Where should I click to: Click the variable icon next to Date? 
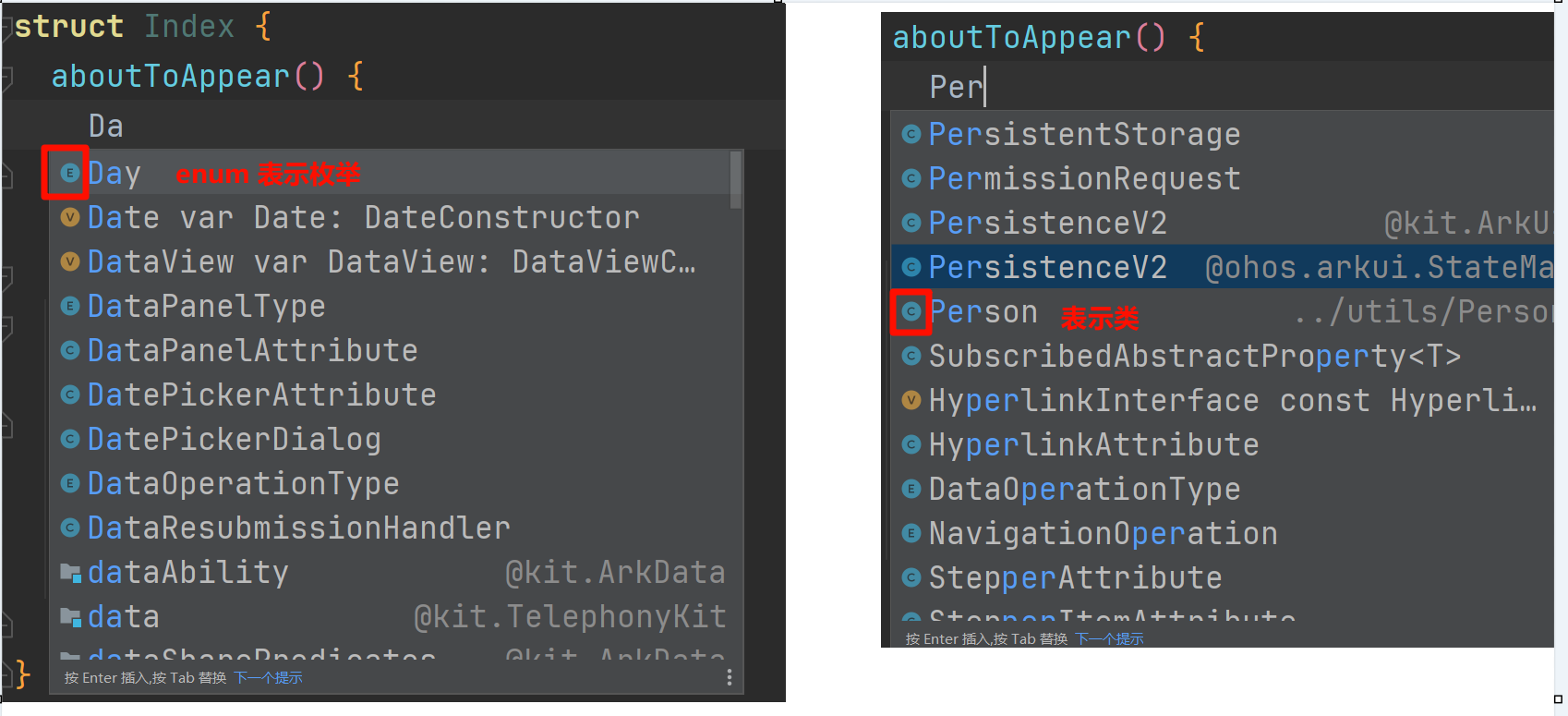coord(69,217)
